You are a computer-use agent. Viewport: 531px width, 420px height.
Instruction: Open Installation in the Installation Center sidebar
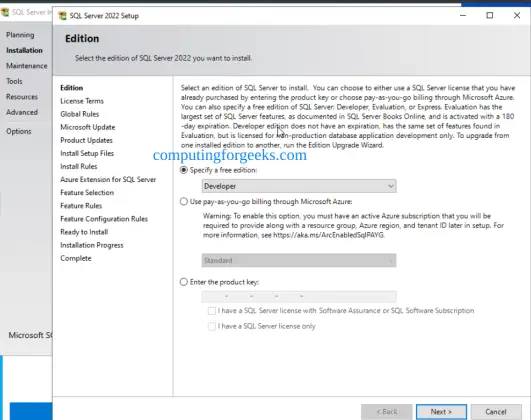click(x=24, y=50)
